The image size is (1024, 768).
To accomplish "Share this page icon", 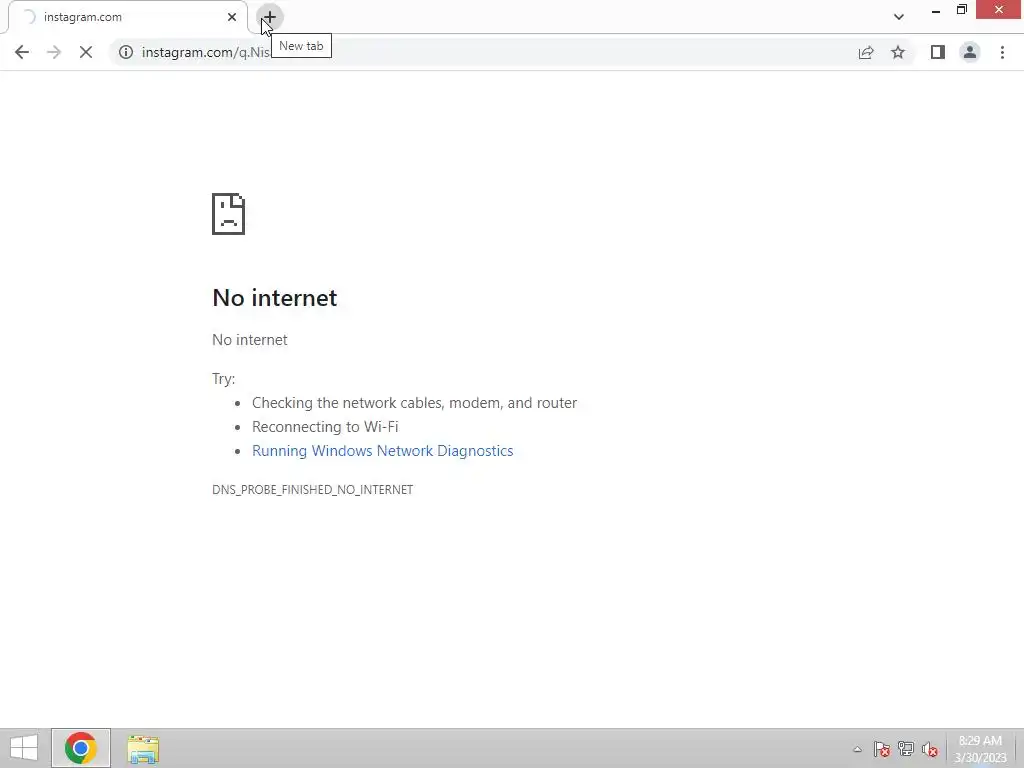I will 866,52.
